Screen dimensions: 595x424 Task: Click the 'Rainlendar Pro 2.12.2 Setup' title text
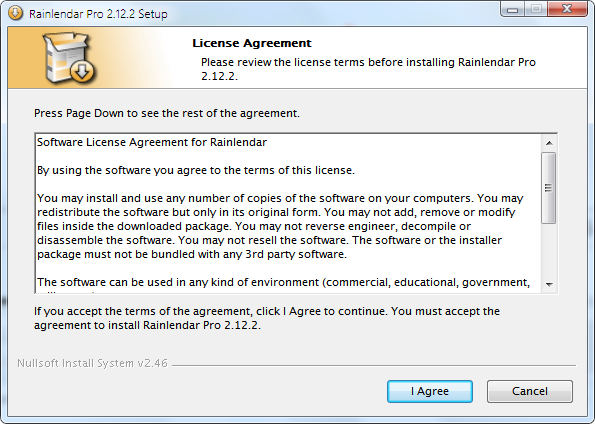tap(98, 14)
